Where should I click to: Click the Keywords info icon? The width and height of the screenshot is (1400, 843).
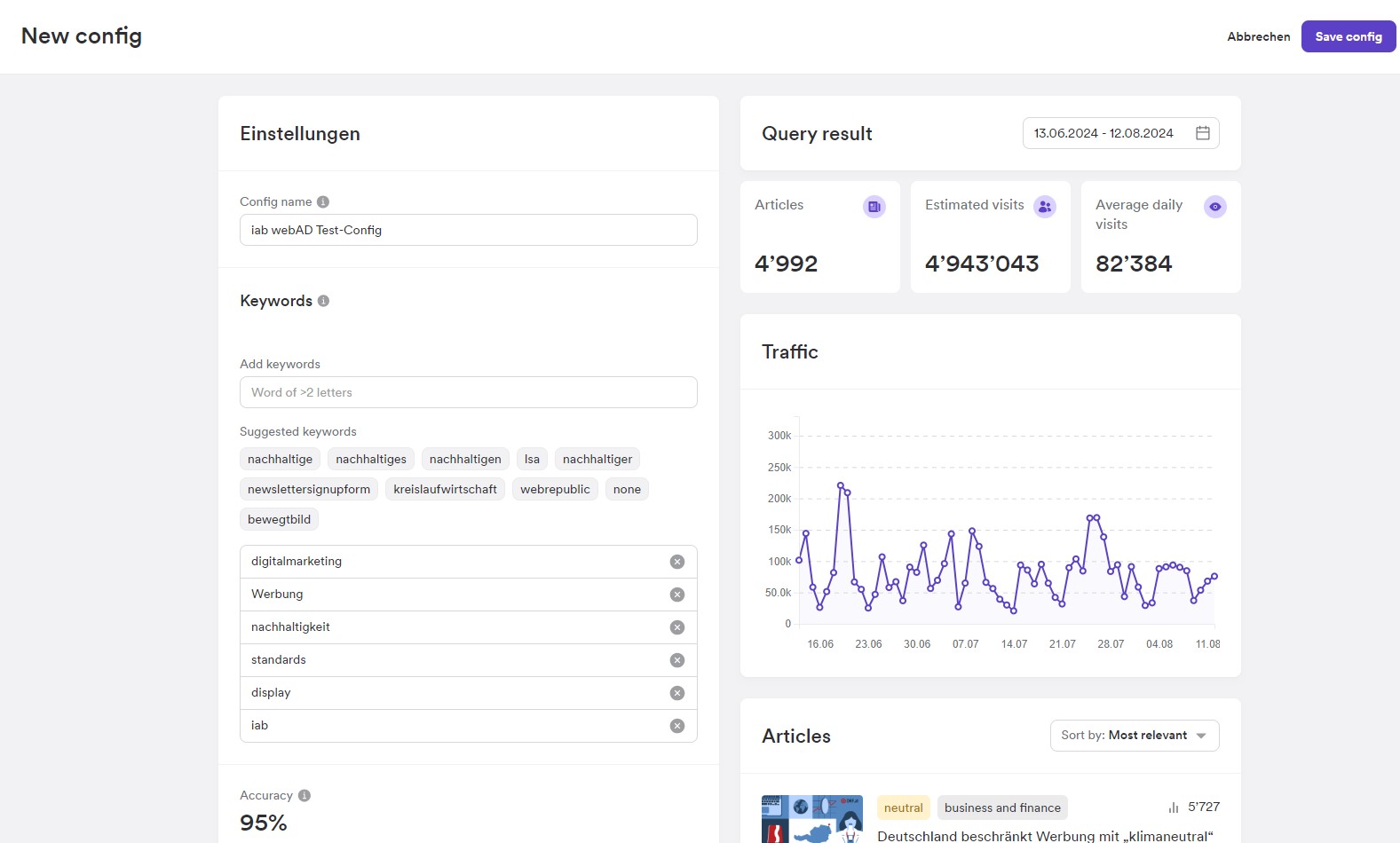point(323,301)
